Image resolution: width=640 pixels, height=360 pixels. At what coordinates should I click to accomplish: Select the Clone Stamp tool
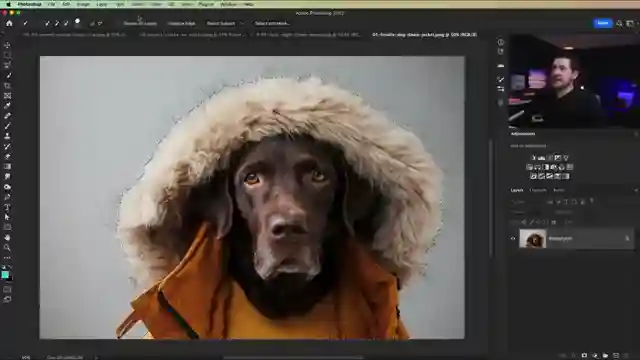click(7, 136)
